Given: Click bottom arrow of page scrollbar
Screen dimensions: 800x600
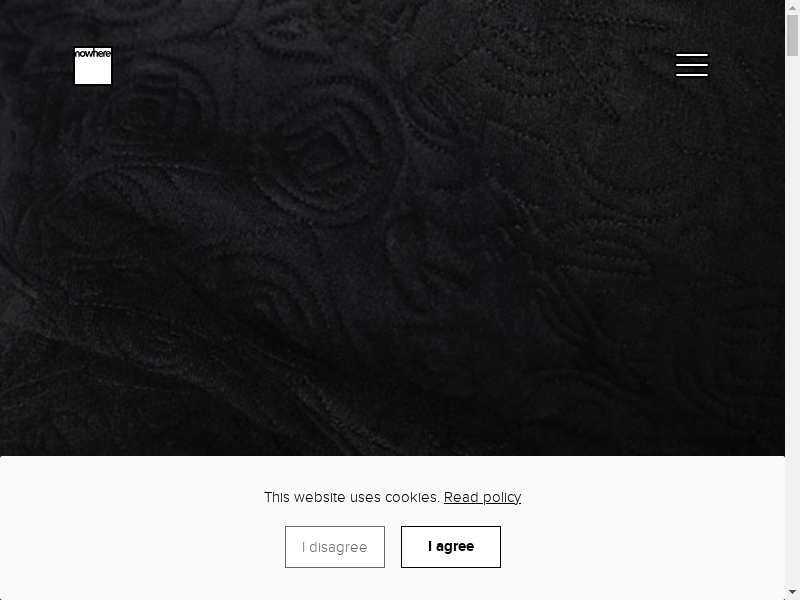Looking at the screenshot, I should coord(792,592).
